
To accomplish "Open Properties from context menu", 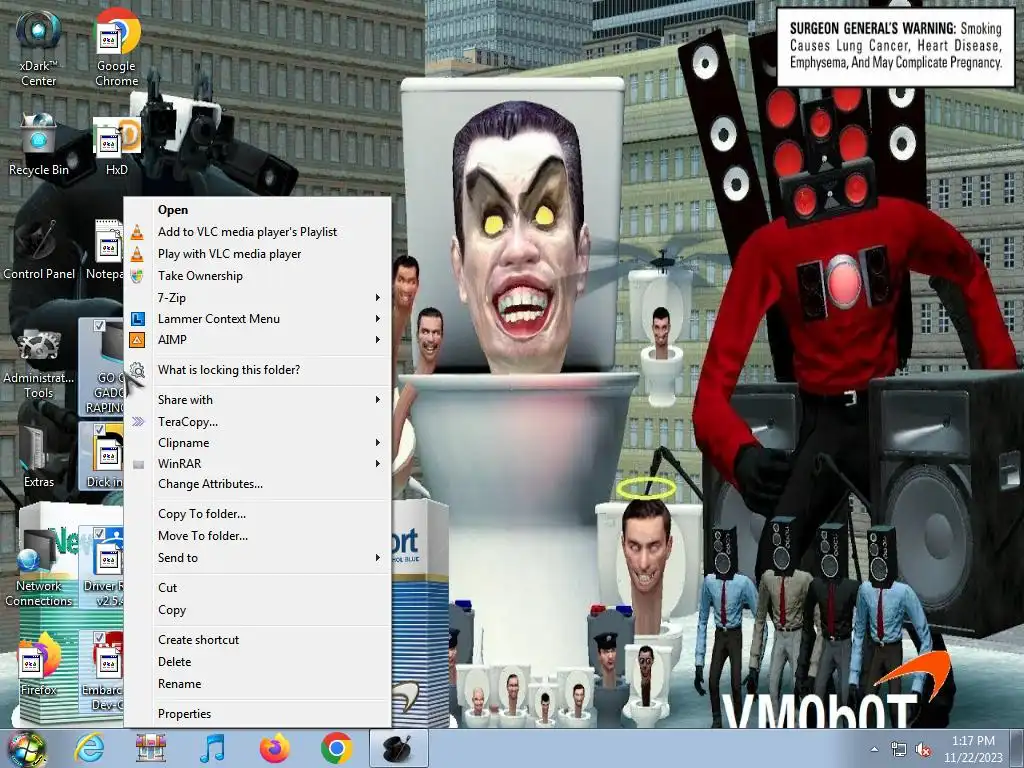I will point(257,714).
